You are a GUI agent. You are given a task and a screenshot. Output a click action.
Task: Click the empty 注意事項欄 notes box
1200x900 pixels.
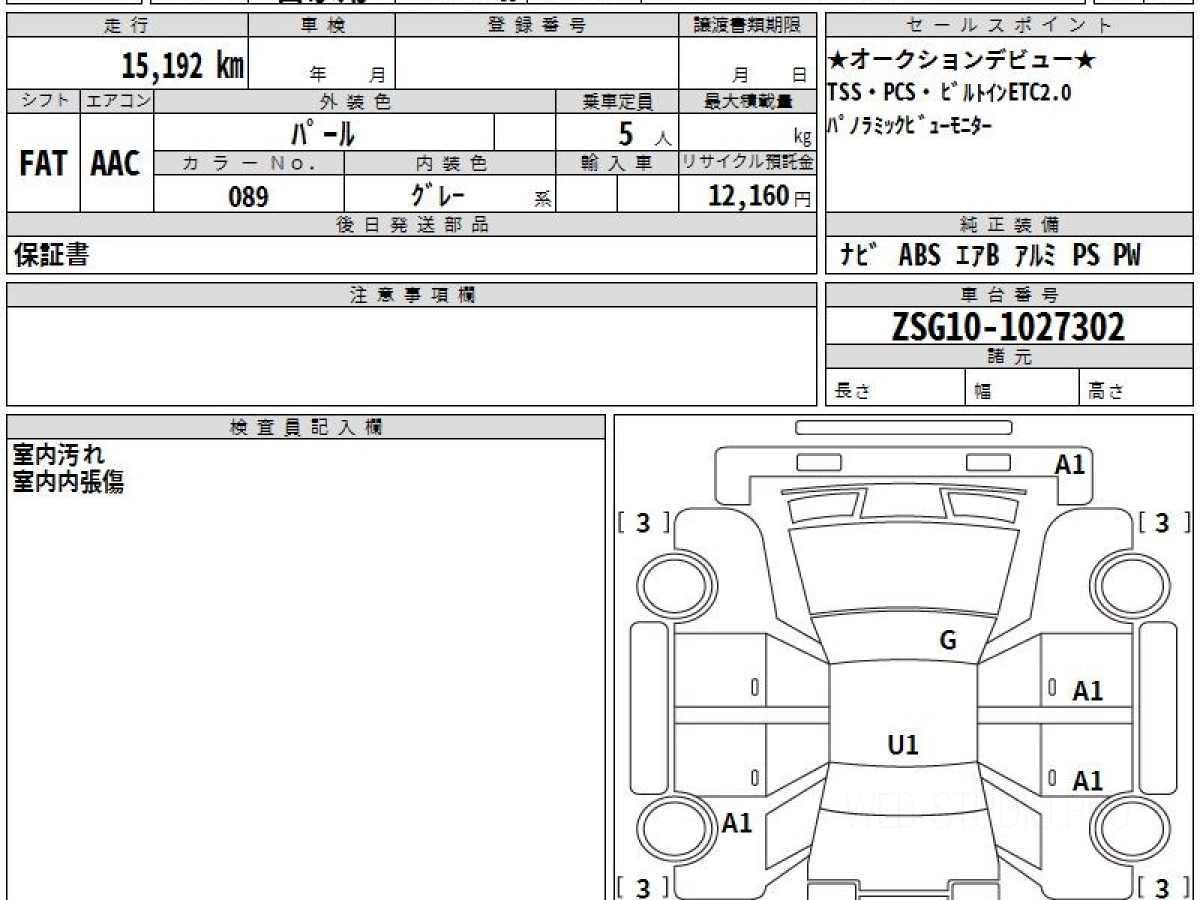(411, 356)
